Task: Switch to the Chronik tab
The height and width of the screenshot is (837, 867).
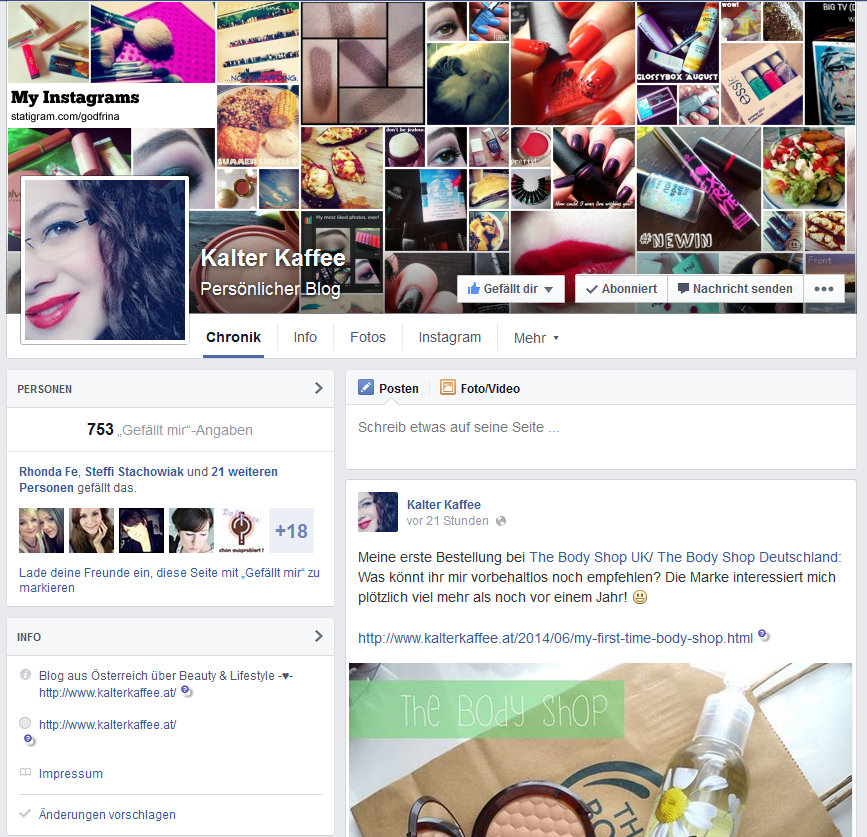Action: pos(233,337)
